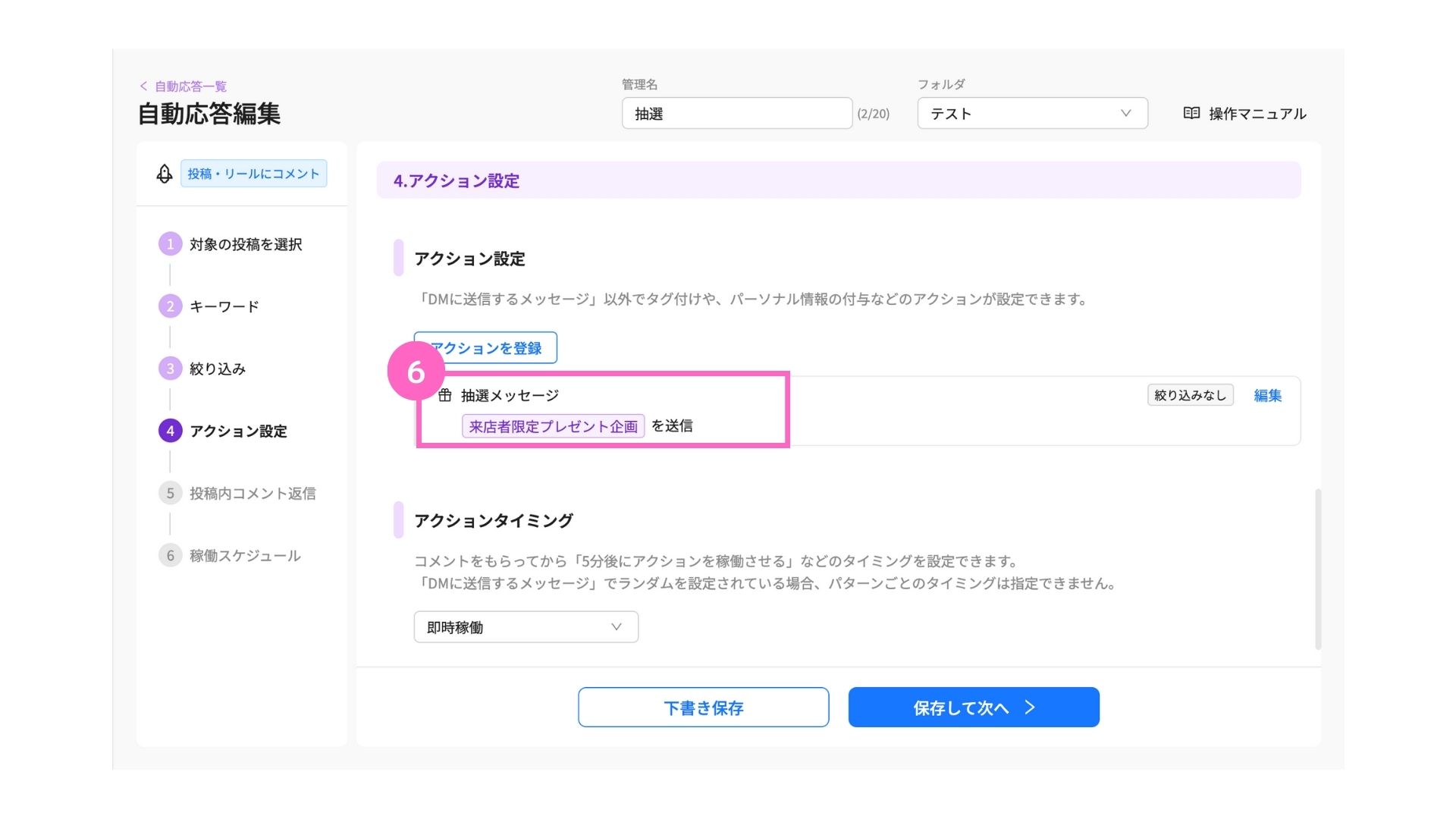The width and height of the screenshot is (1456, 819).
Task: Click the arrow icon in 保存して次へ button
Action: [1029, 708]
